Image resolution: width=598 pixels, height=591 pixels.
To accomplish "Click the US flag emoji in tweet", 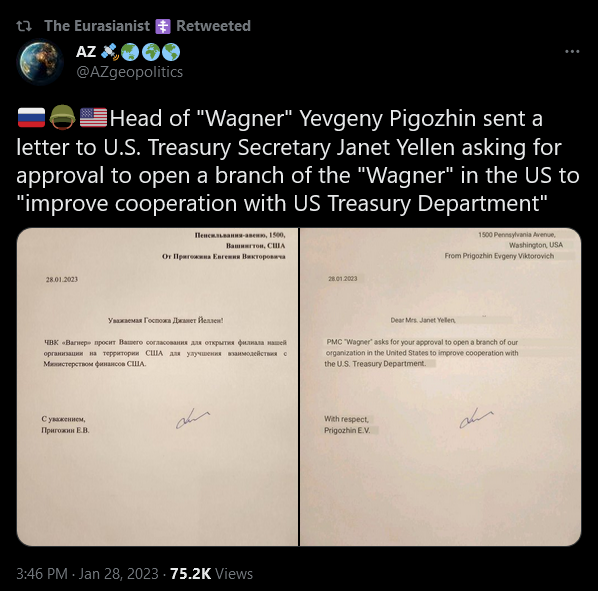I will pos(93,117).
